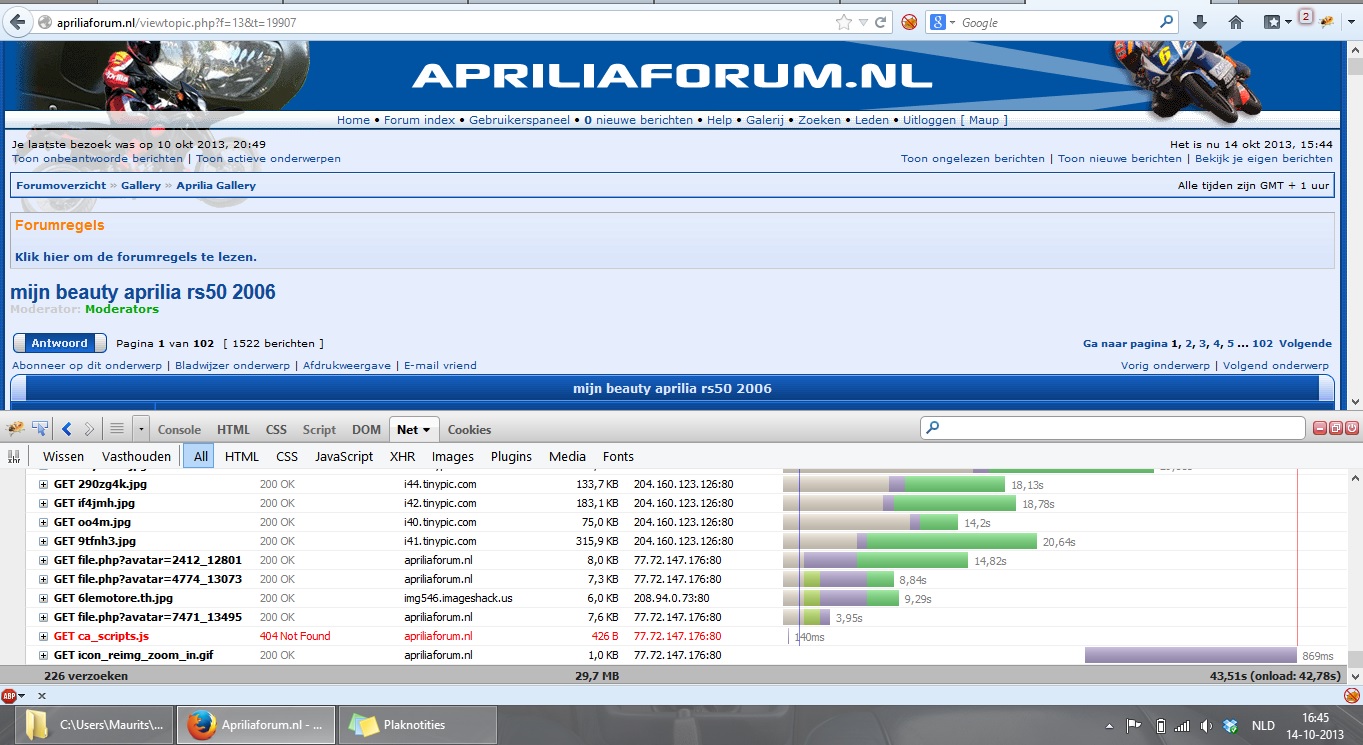Show the Firebug command line lines icon
1363x745 pixels.
coord(117,429)
